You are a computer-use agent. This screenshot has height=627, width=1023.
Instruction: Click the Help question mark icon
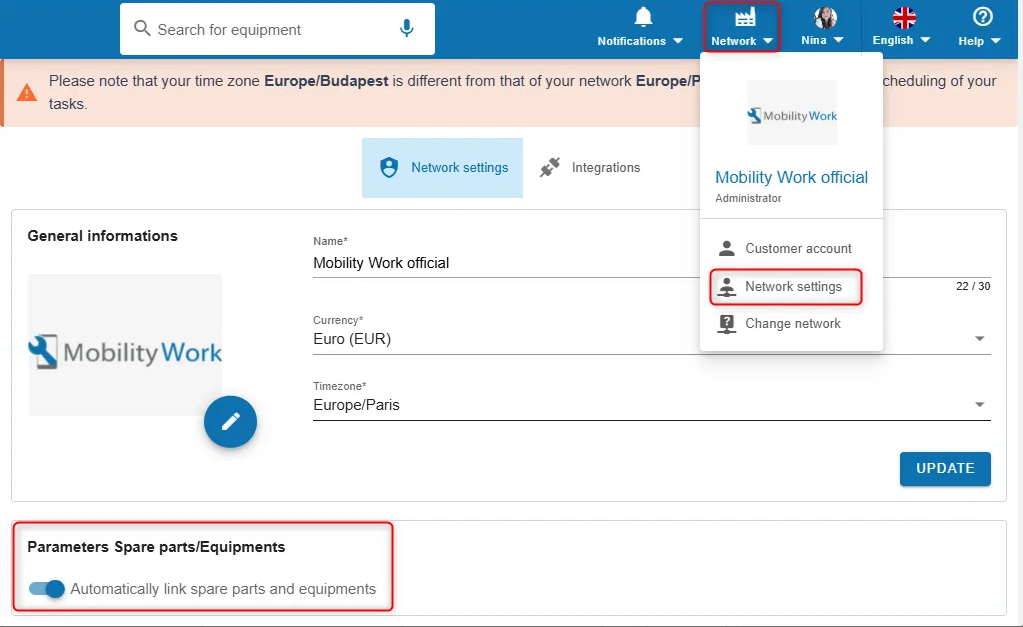(x=982, y=17)
